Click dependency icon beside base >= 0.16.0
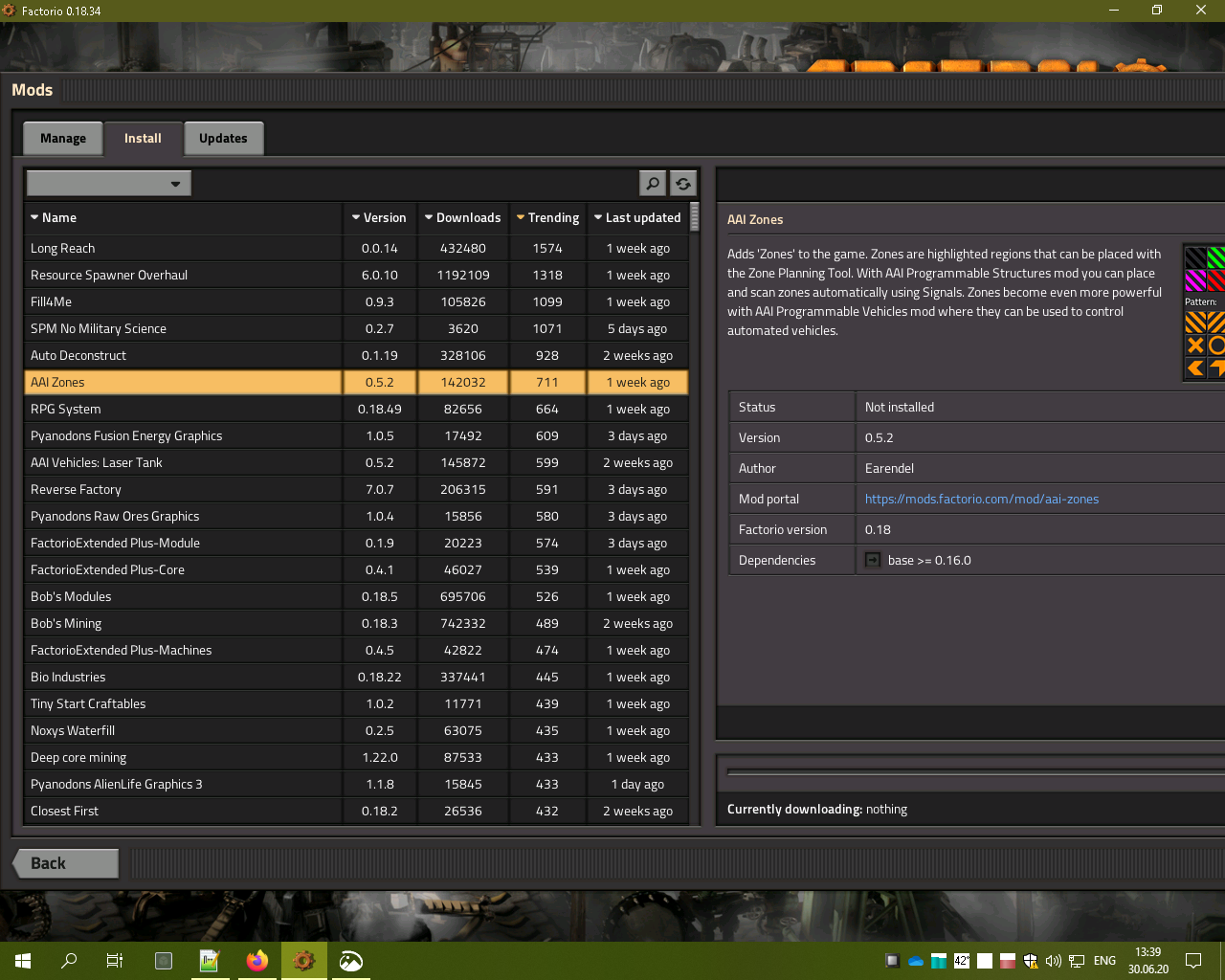 pyautogui.click(x=873, y=560)
